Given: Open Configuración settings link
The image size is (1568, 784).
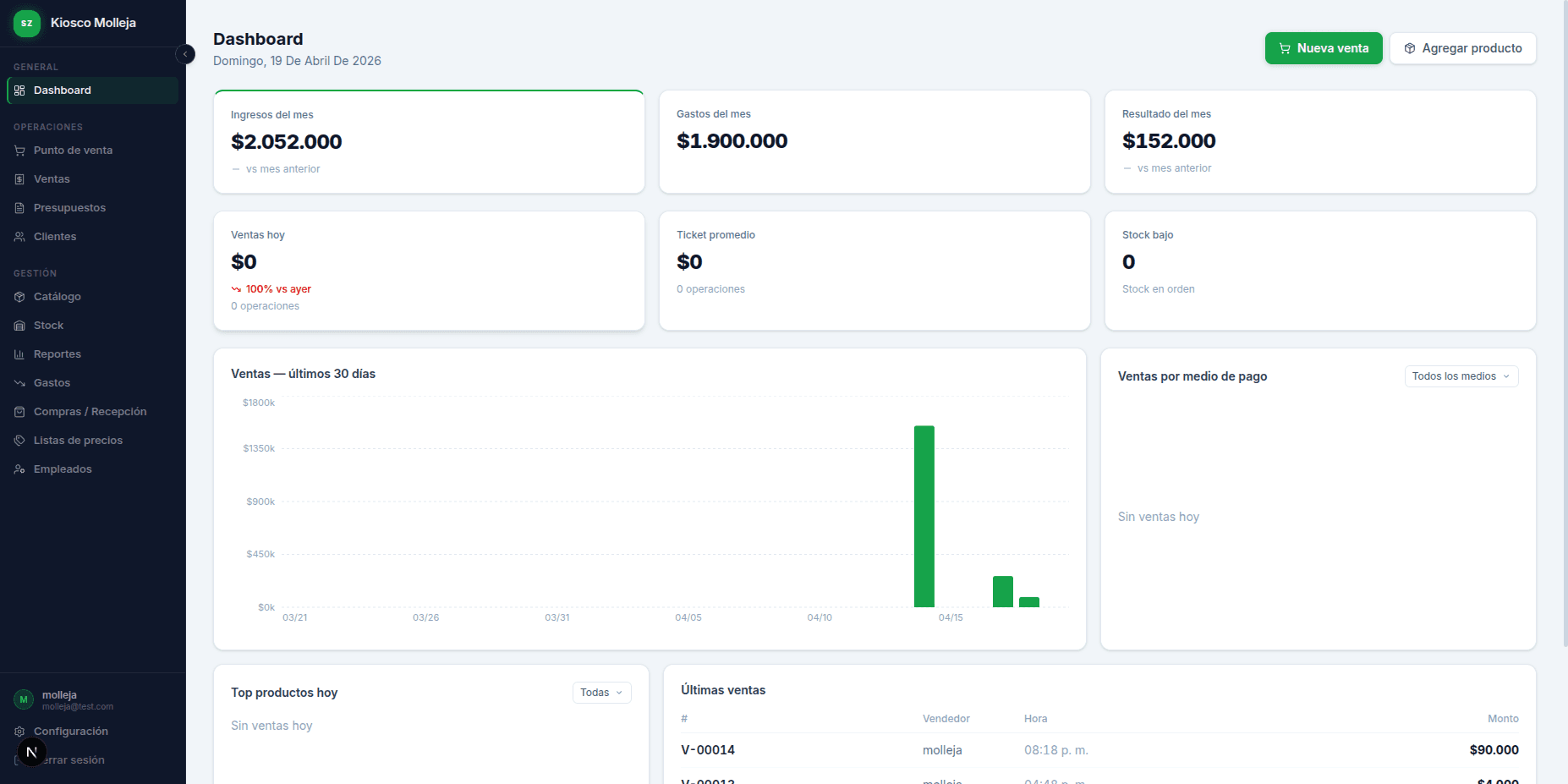Looking at the screenshot, I should pos(93,732).
